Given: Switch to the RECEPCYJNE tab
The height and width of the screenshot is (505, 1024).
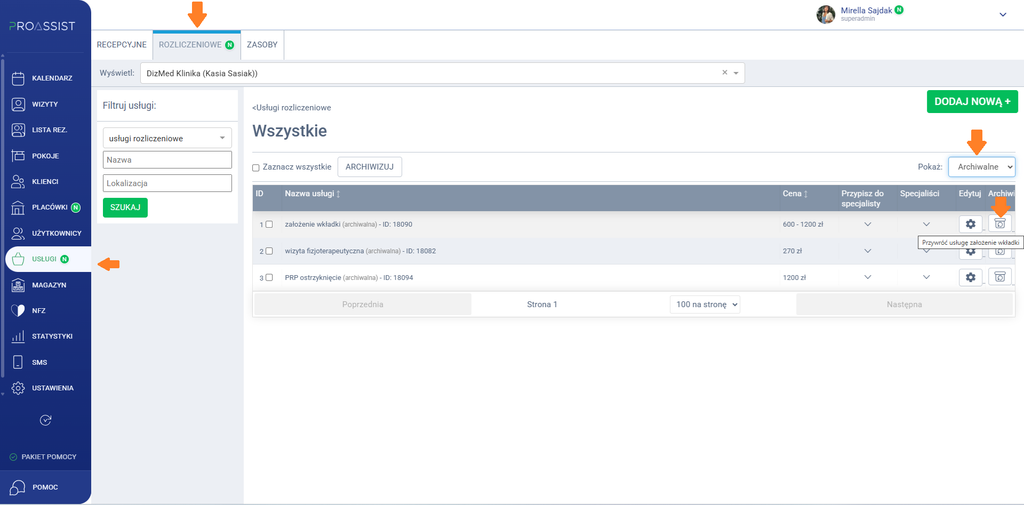Looking at the screenshot, I should (x=121, y=45).
